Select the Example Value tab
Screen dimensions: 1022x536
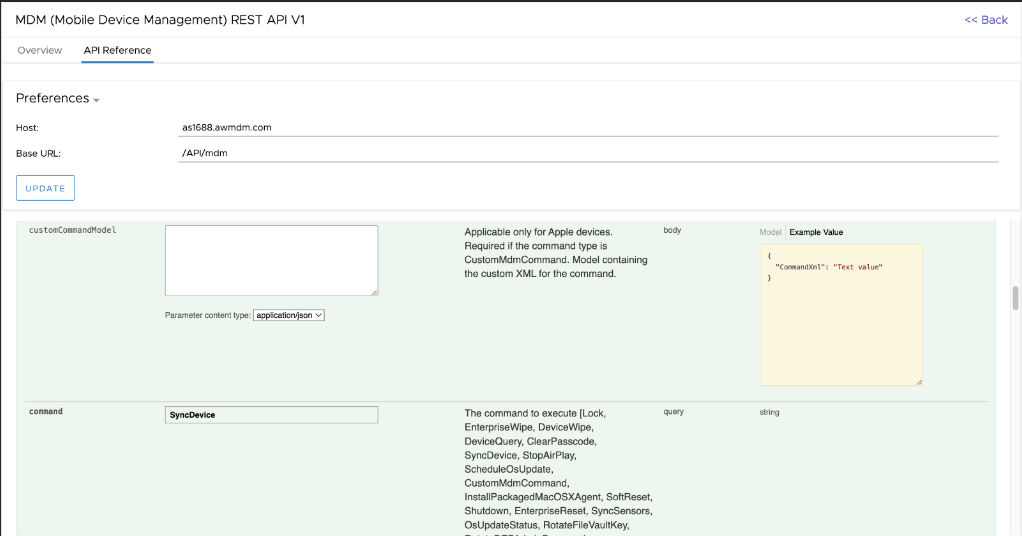tap(816, 232)
